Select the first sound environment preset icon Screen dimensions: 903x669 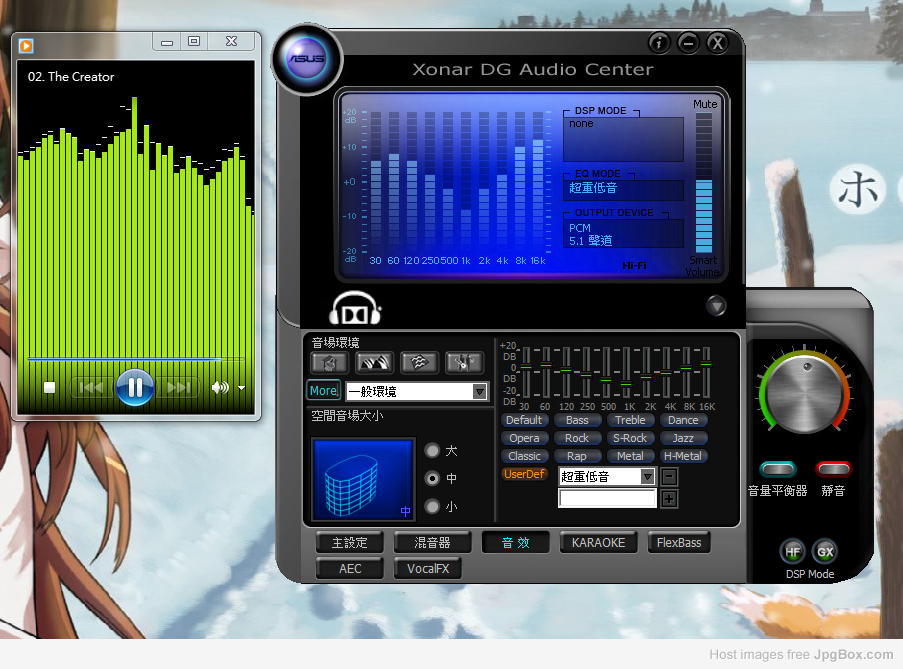(329, 363)
